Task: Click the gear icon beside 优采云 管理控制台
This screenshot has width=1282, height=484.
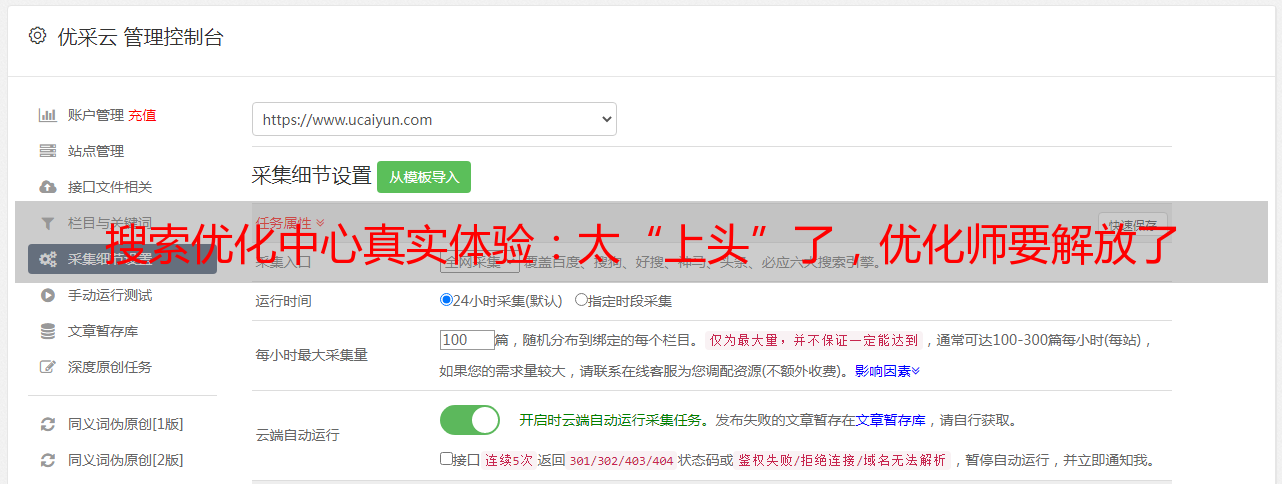Action: [x=38, y=37]
